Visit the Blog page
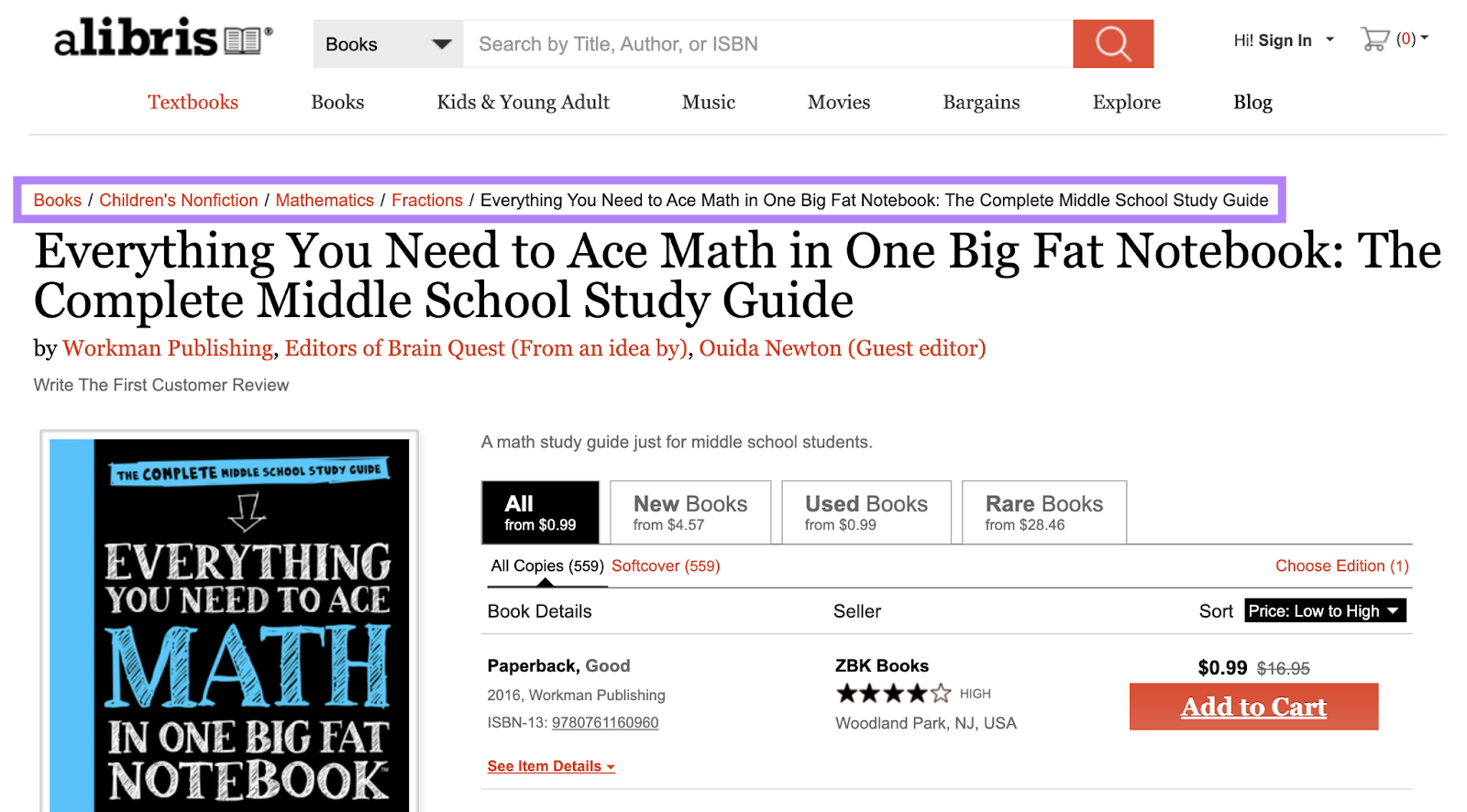The height and width of the screenshot is (812, 1467). coord(1252,103)
